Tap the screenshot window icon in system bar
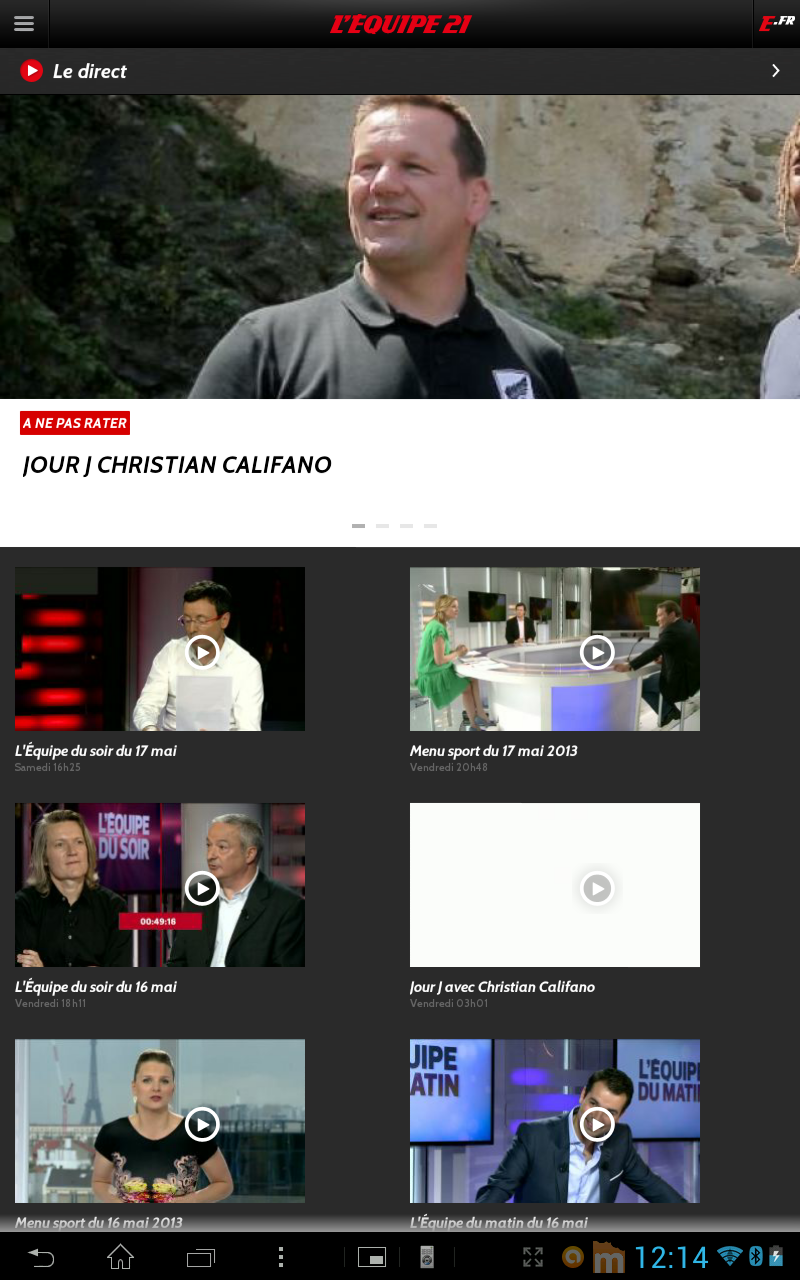800x1280 pixels. 372,1258
